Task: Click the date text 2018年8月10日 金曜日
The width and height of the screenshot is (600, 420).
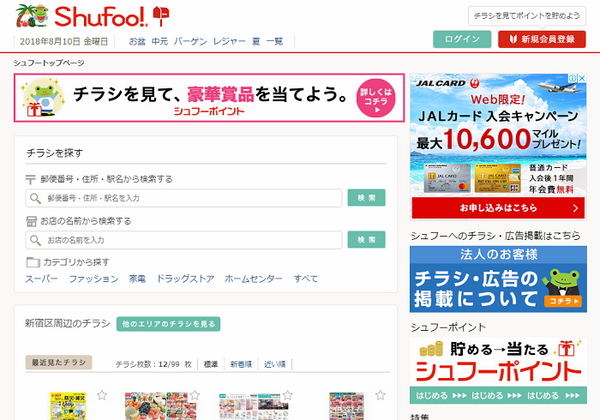Action: click(x=64, y=41)
